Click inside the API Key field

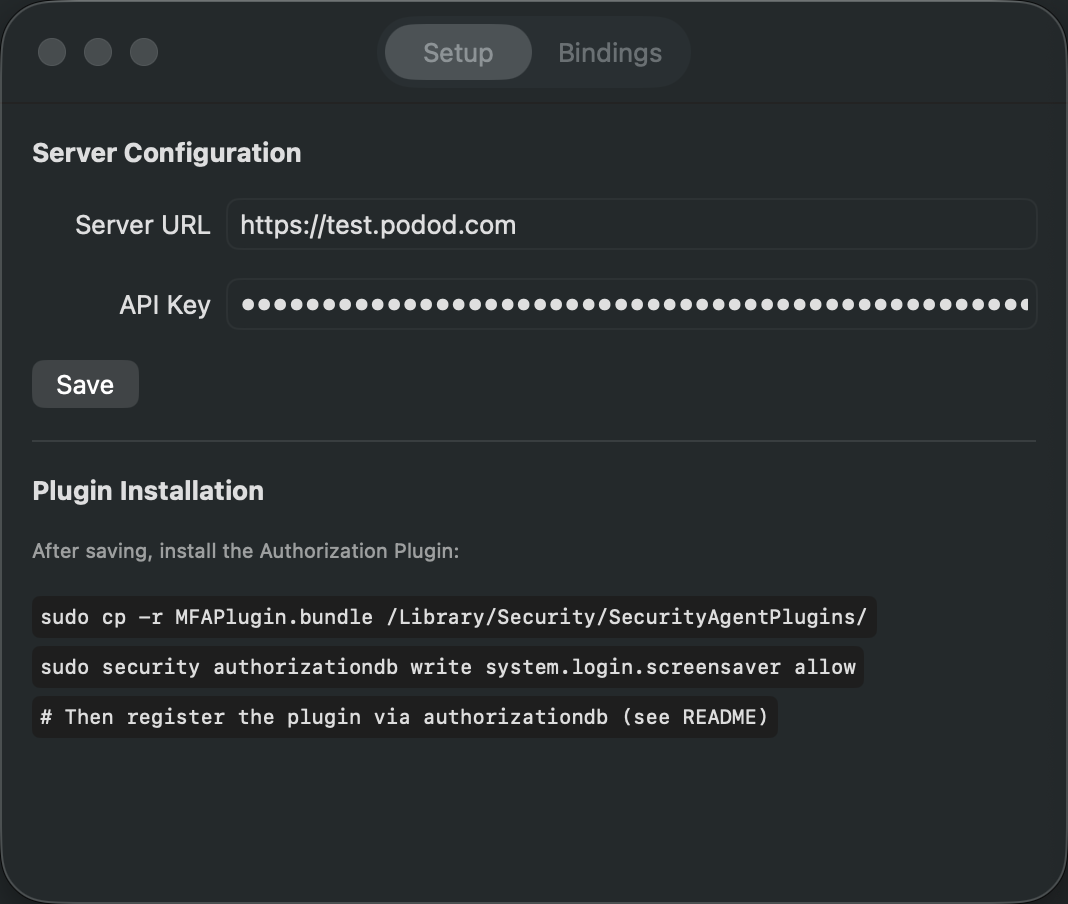point(630,304)
